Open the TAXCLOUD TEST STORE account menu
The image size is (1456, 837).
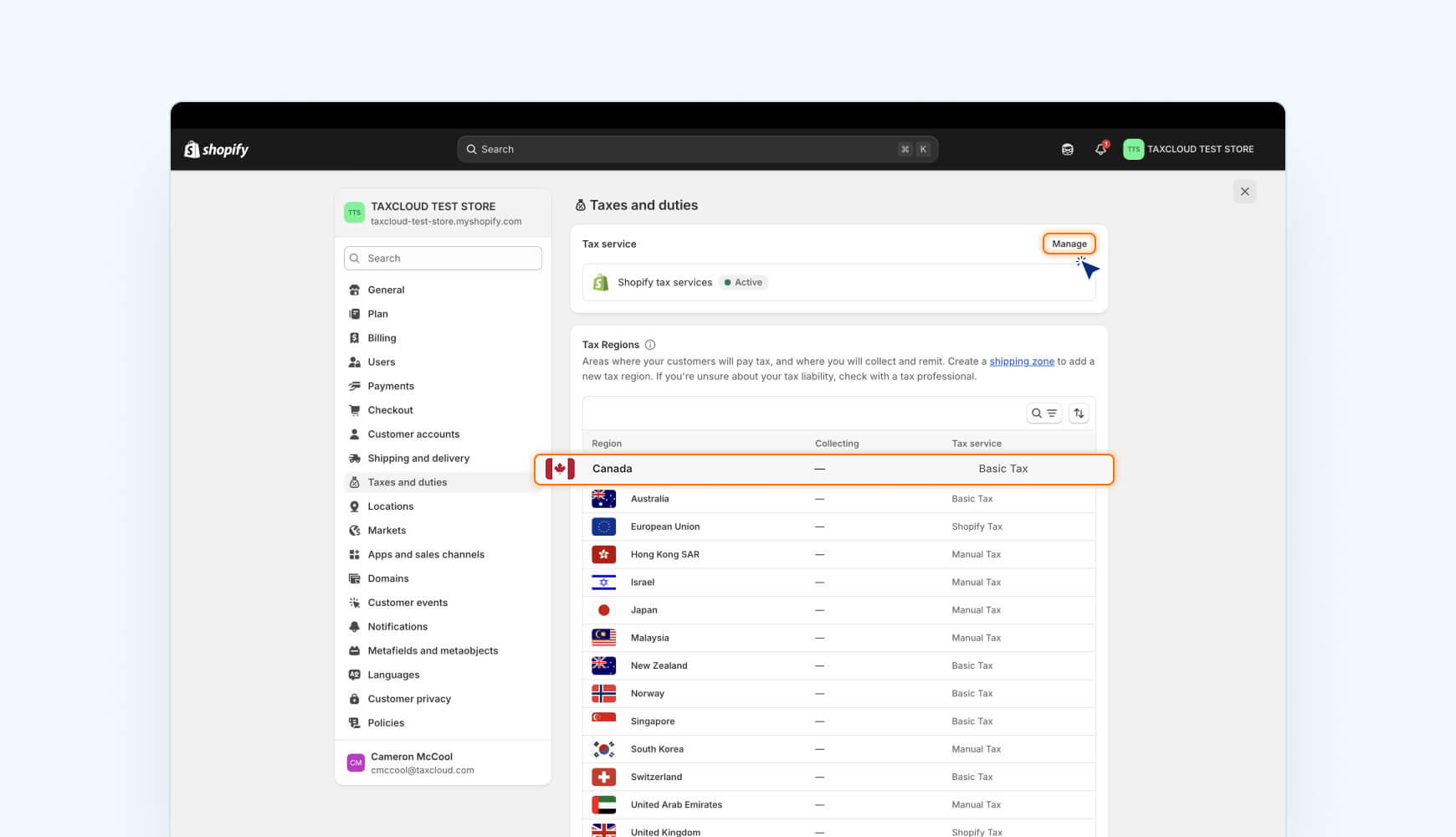pyautogui.click(x=1188, y=149)
